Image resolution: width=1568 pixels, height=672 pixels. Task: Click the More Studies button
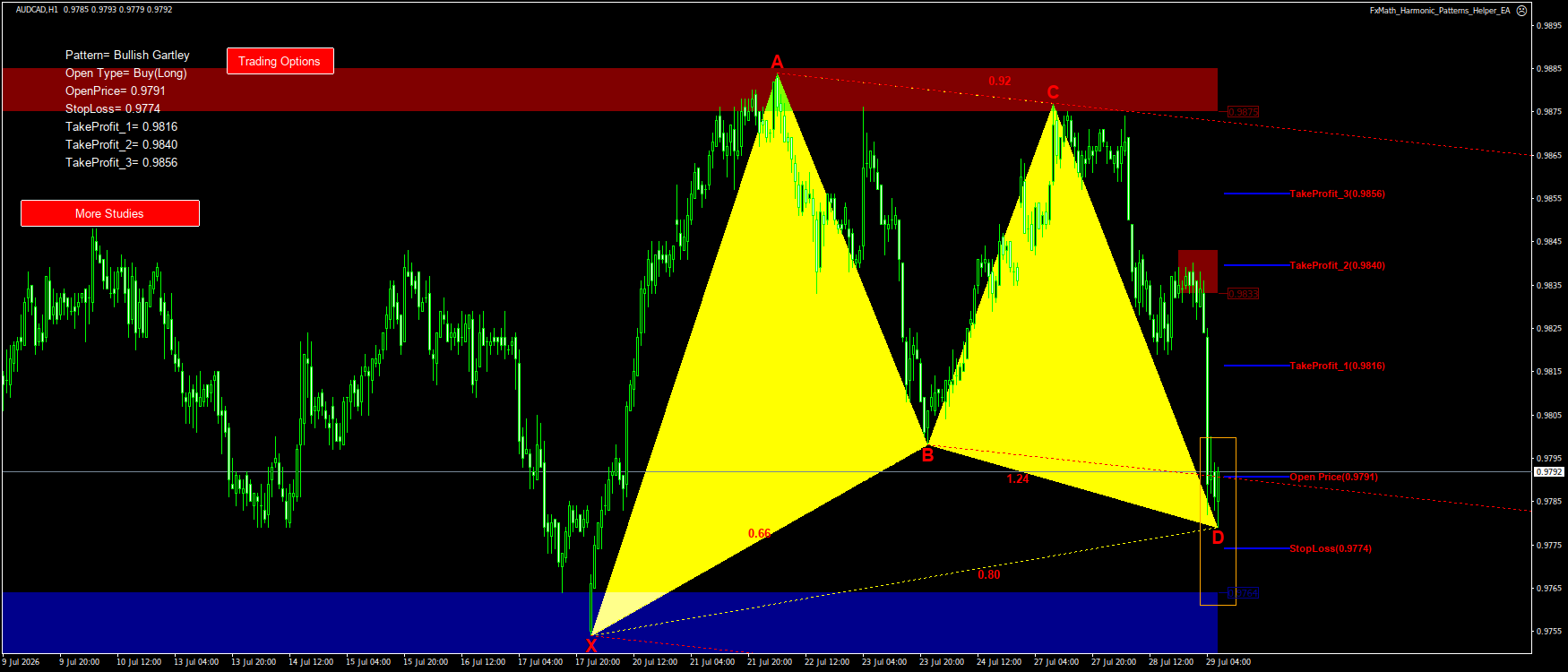point(109,213)
